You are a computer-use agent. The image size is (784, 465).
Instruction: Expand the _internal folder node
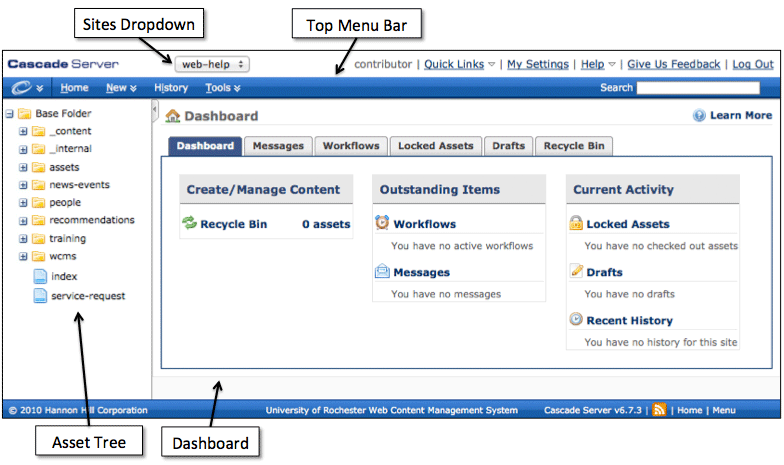click(x=23, y=150)
